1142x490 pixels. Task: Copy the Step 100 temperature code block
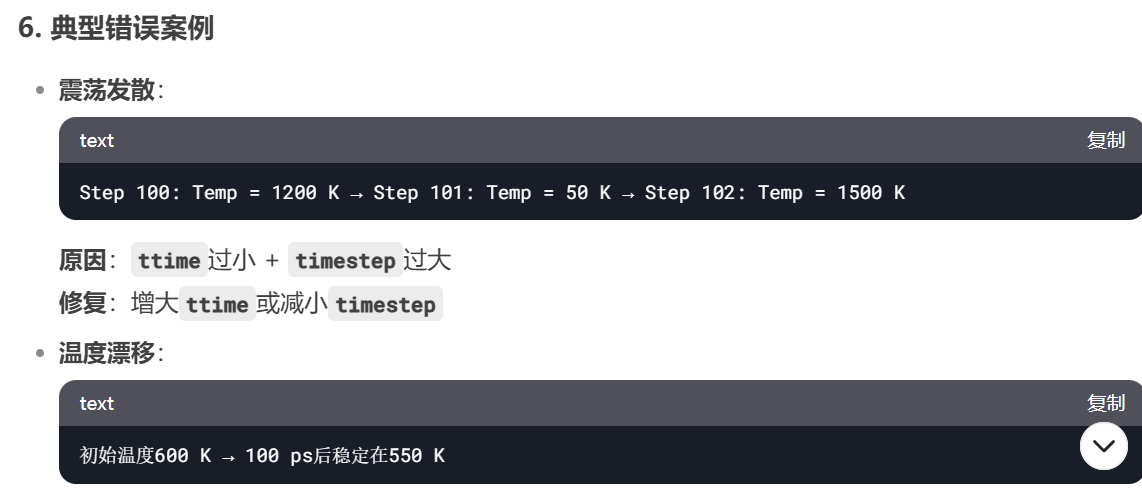coord(1106,140)
